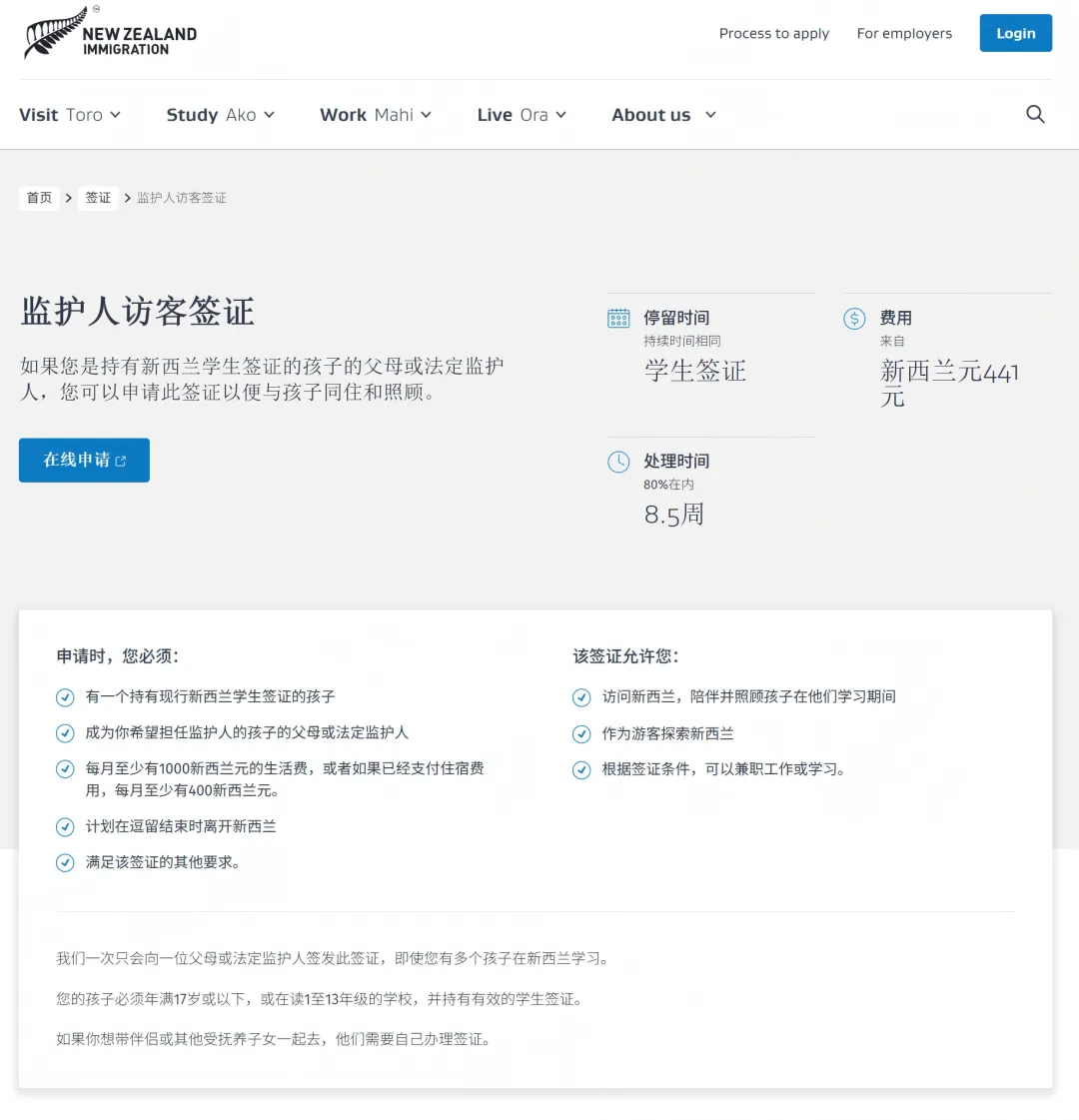Expand the About us chevron
This screenshot has width=1079, height=1120.
[709, 114]
